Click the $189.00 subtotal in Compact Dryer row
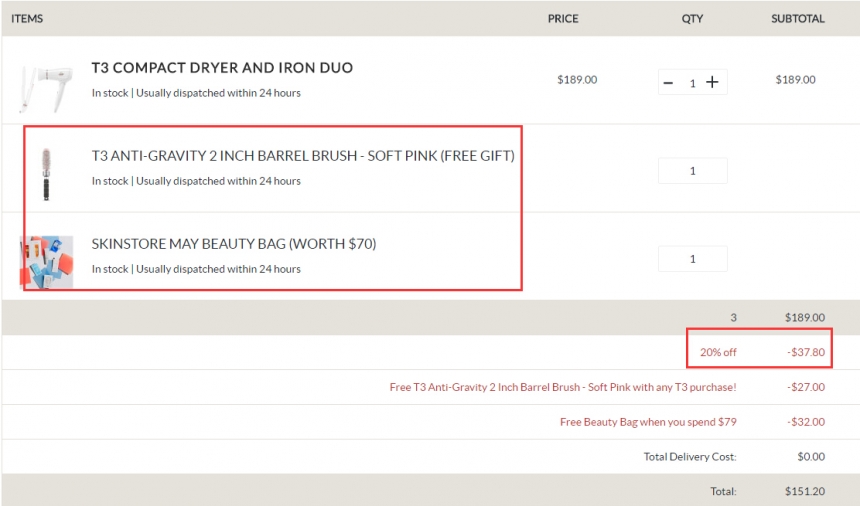Viewport: 860px width, 506px height. (x=795, y=80)
